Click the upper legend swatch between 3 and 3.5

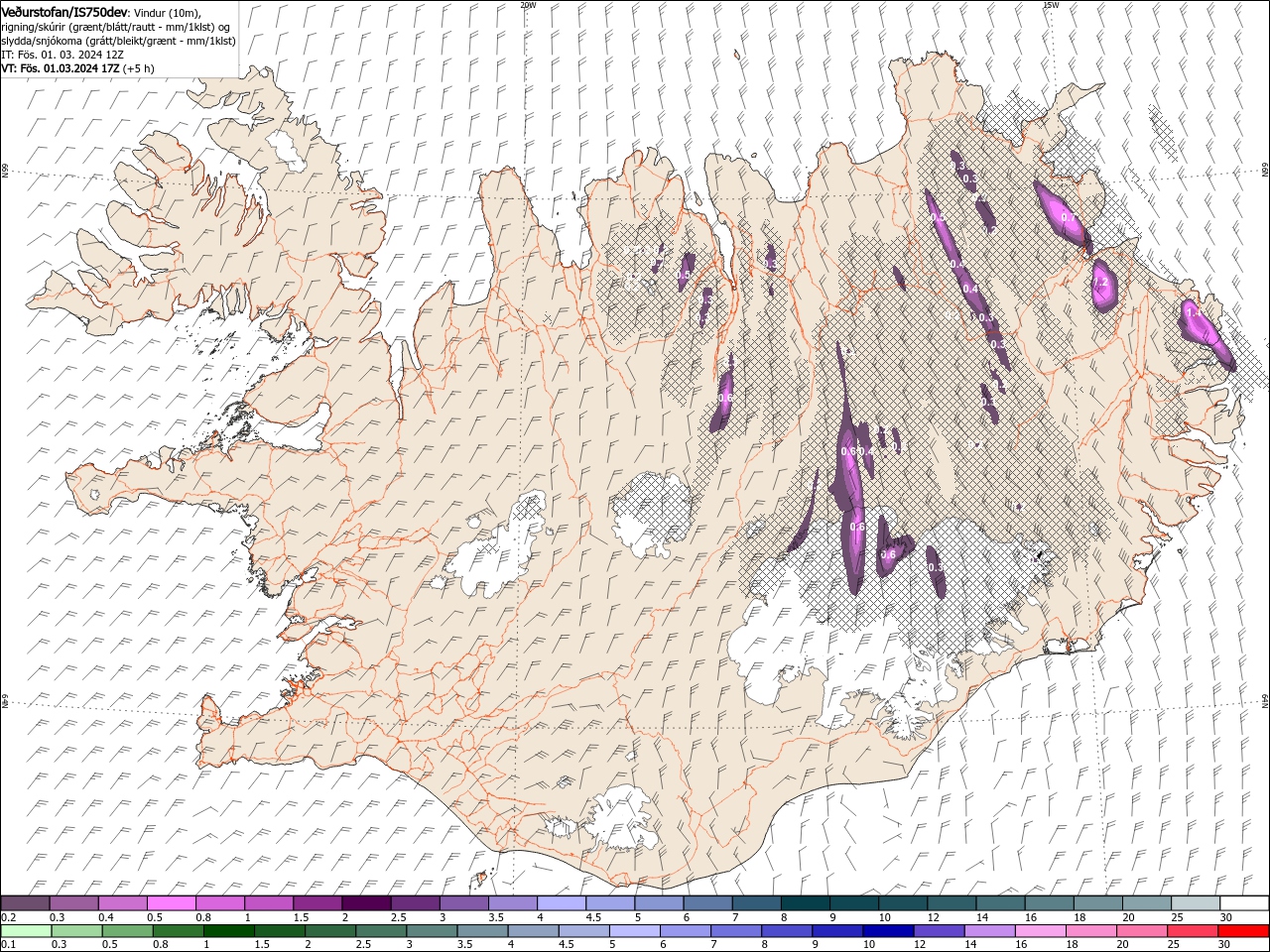[x=464, y=903]
